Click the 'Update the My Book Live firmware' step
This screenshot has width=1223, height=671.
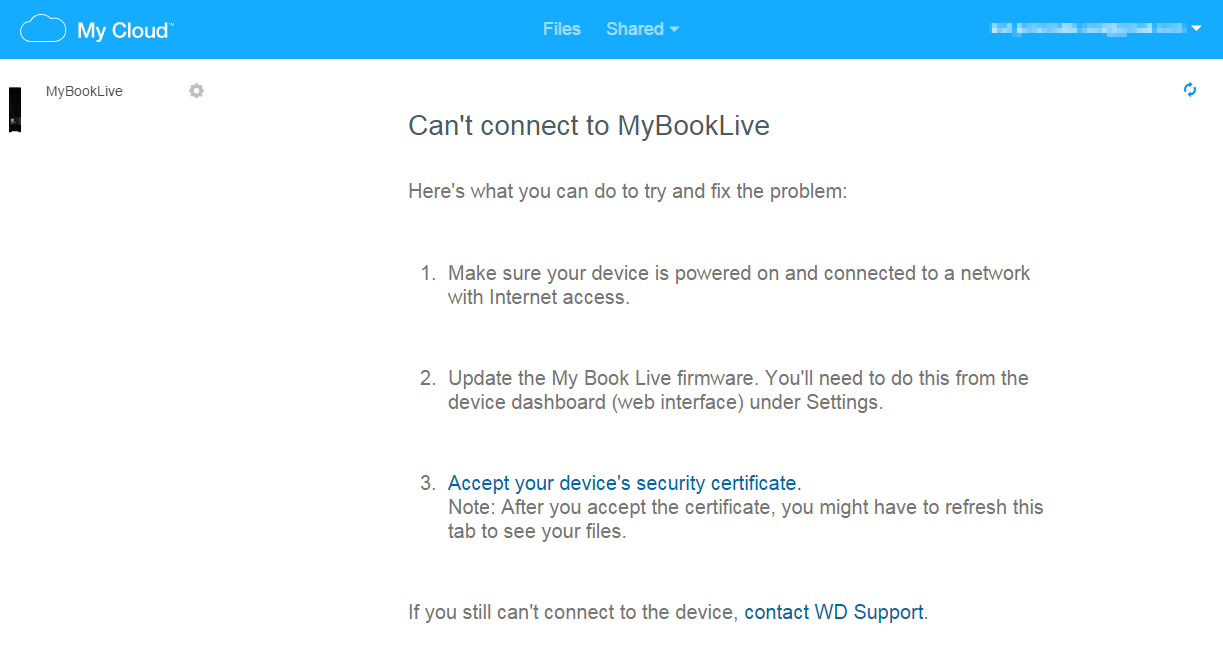tap(738, 390)
